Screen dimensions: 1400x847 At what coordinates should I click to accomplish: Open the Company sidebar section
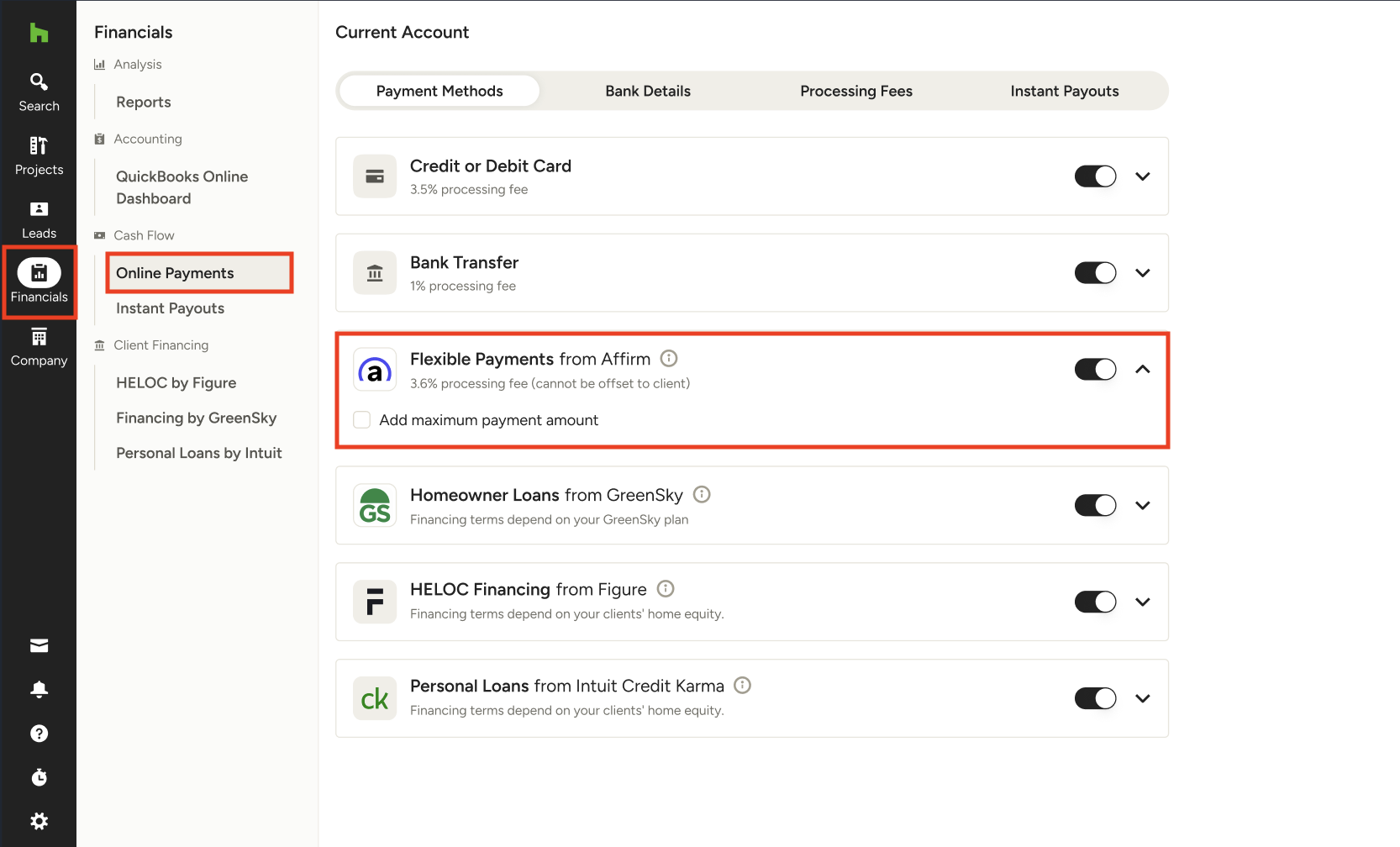(x=39, y=347)
